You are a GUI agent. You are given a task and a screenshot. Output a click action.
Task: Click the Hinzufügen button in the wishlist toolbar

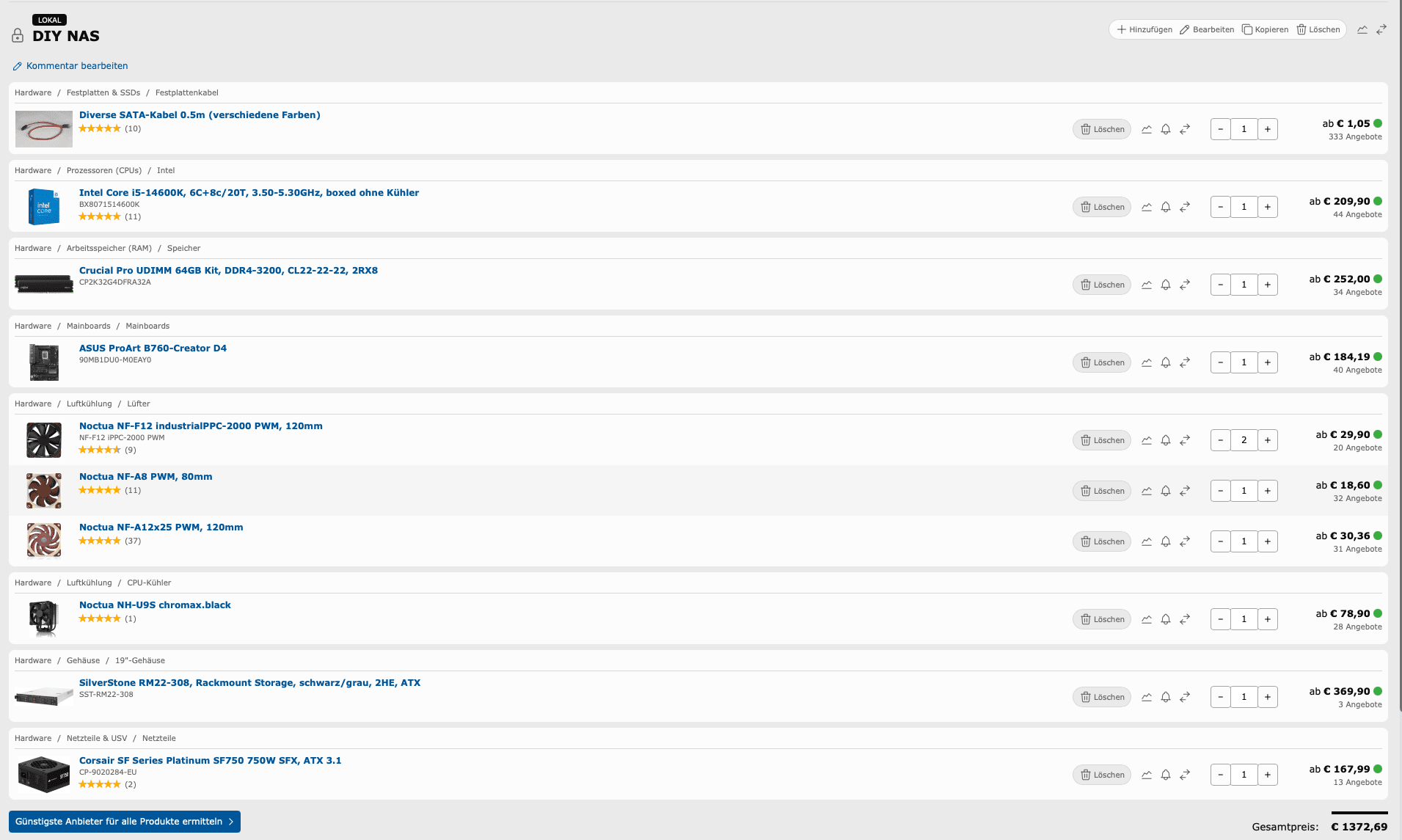[x=1144, y=29]
